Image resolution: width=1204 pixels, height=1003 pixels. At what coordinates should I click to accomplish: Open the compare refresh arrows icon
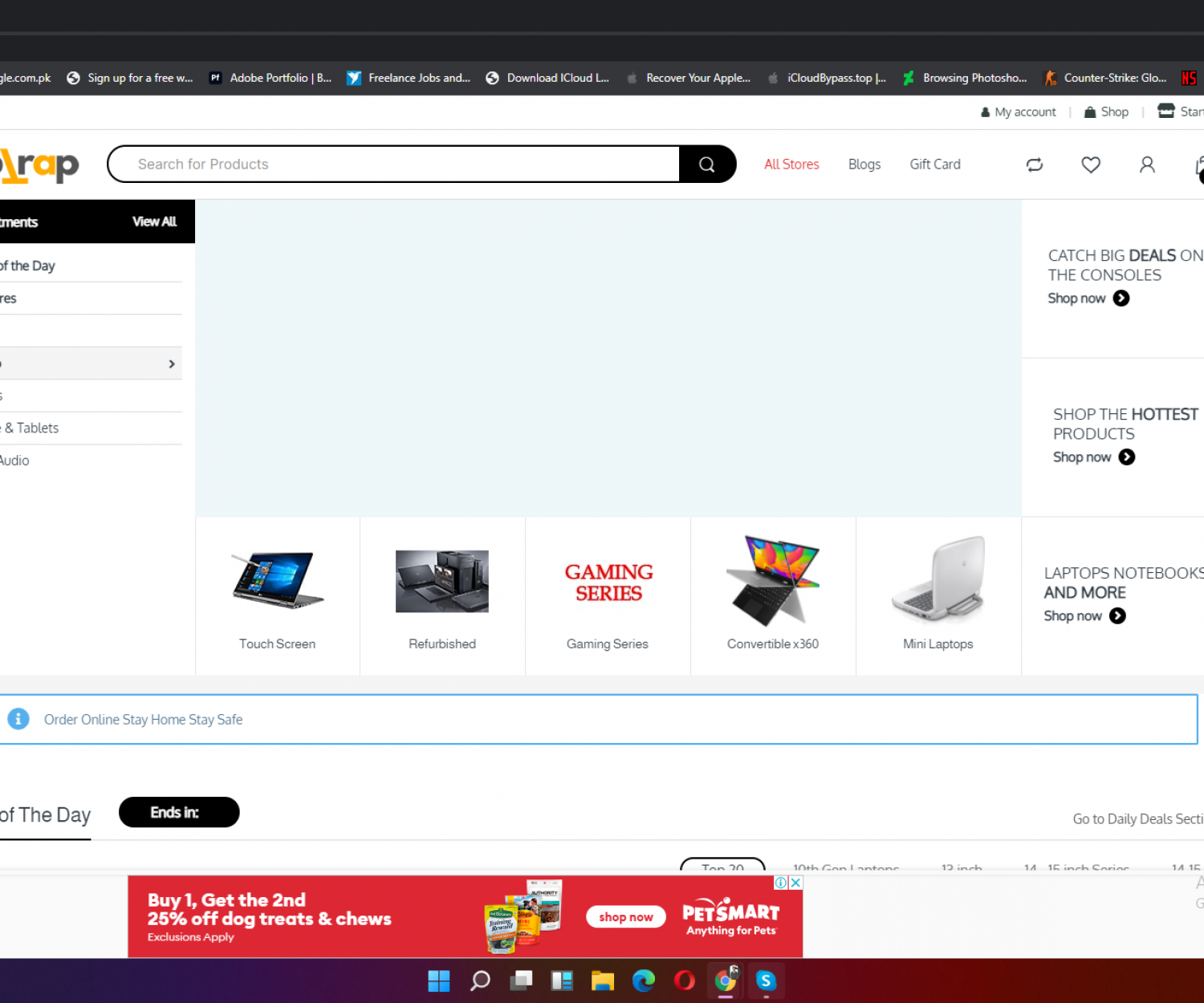pyautogui.click(x=1035, y=164)
